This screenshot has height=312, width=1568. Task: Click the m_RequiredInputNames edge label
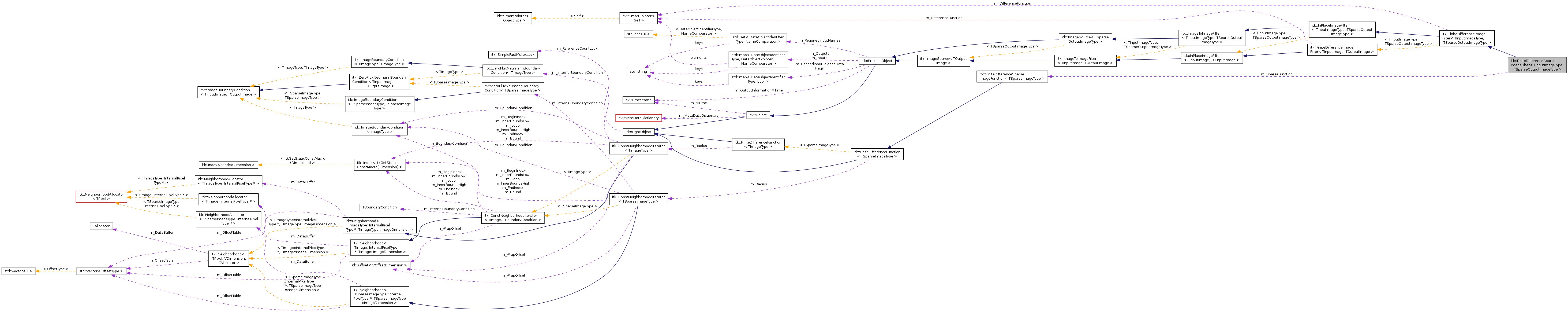[x=819, y=41]
